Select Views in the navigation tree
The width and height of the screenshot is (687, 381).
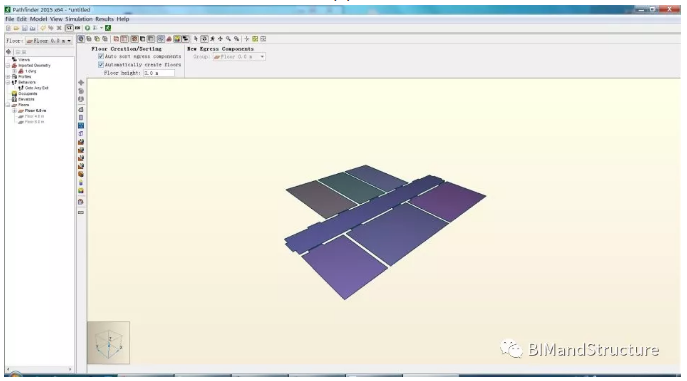point(24,60)
